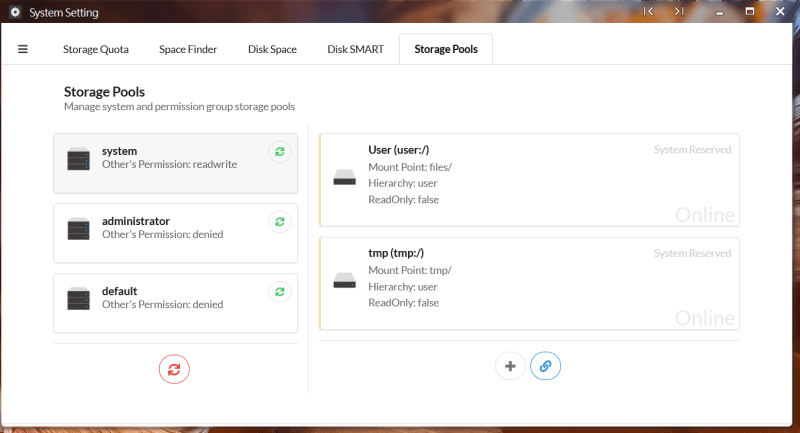Click the System Setting window title
This screenshot has width=800, height=433.
pos(64,12)
